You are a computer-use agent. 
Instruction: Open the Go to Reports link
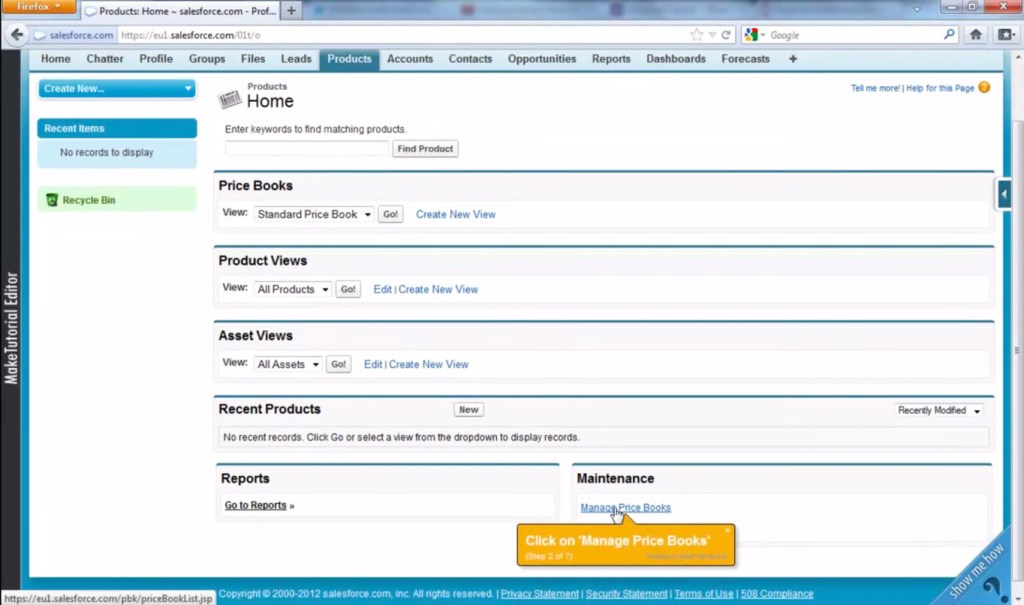[255, 505]
